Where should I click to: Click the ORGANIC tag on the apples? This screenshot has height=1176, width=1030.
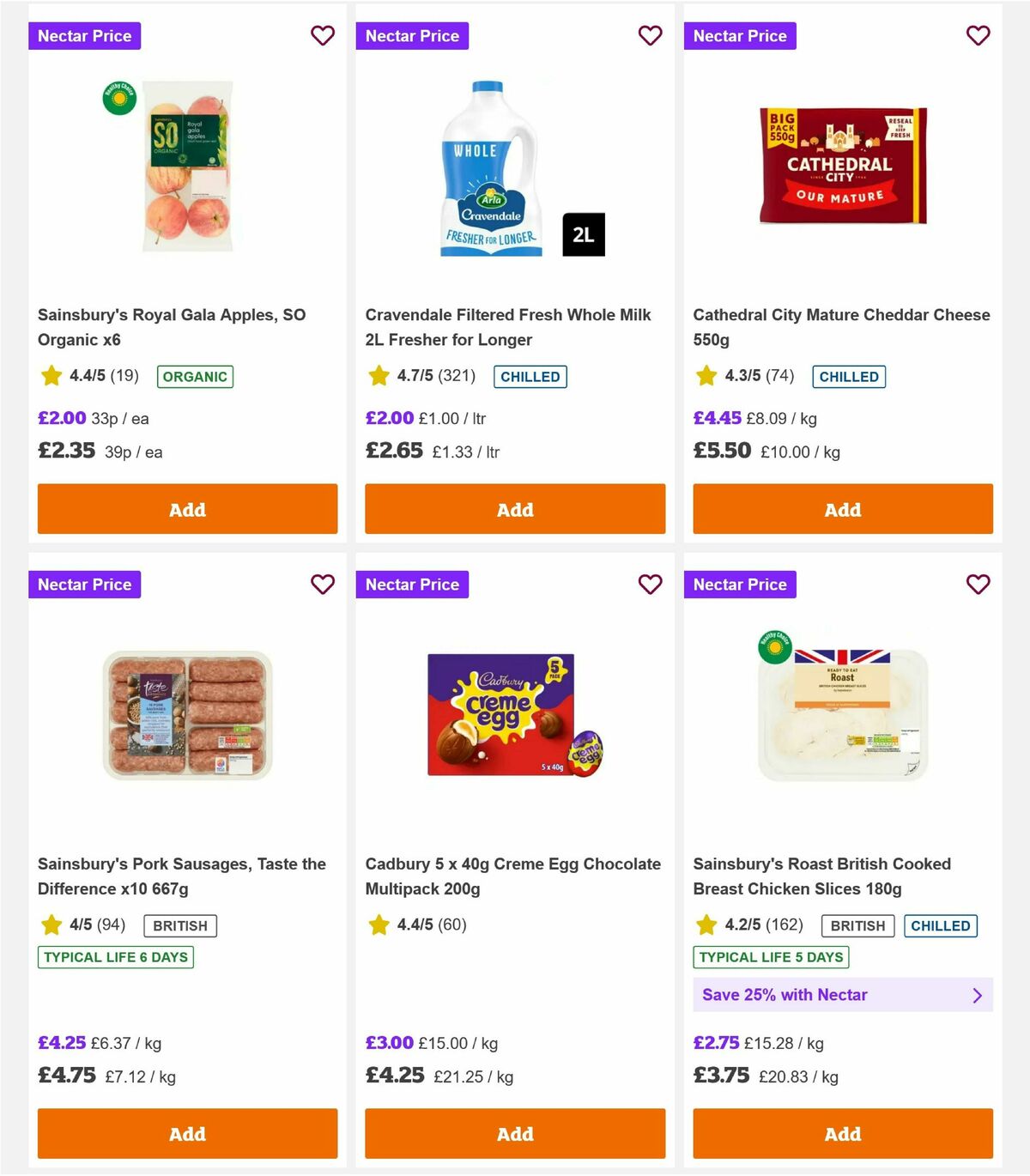(195, 376)
